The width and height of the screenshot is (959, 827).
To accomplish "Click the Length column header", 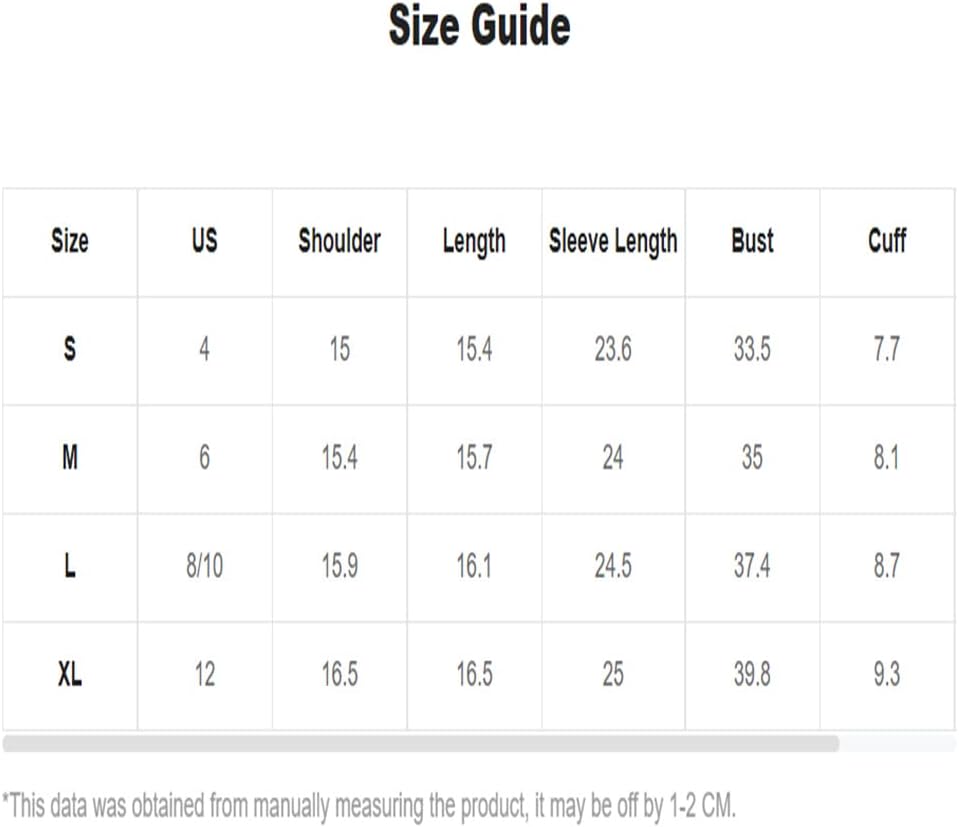I will (474, 242).
